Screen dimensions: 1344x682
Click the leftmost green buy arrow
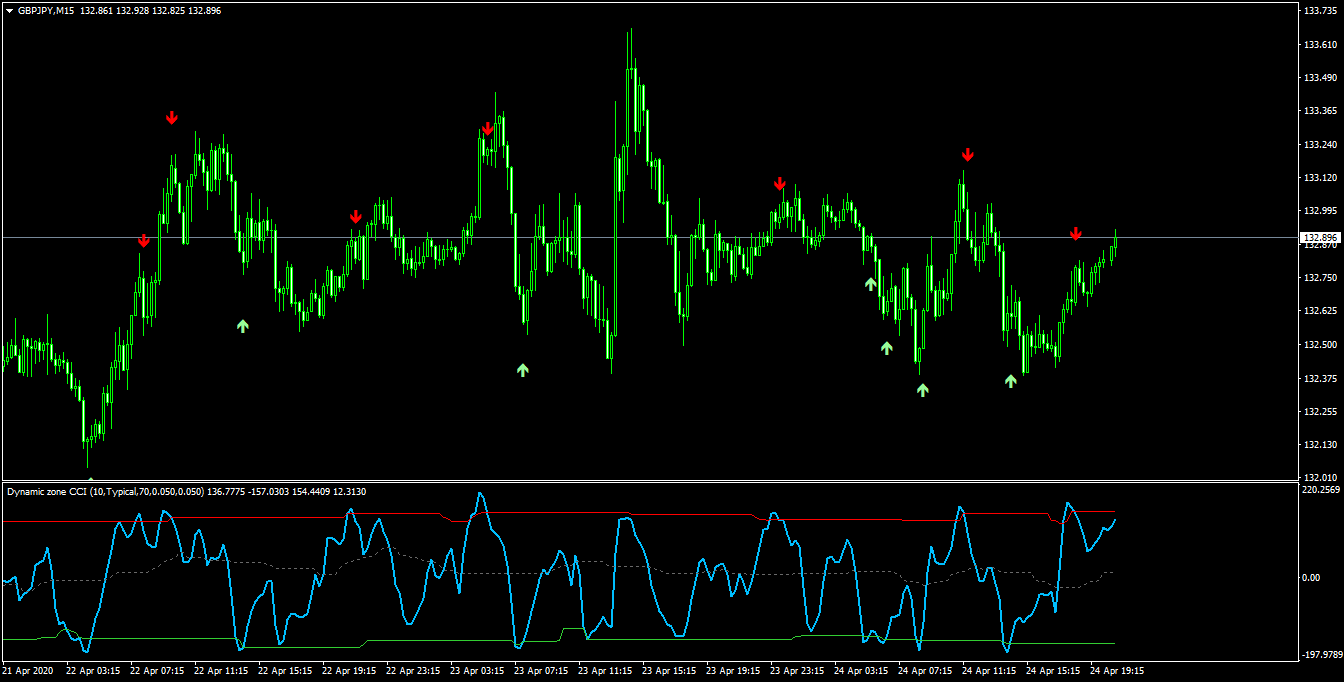tap(242, 325)
